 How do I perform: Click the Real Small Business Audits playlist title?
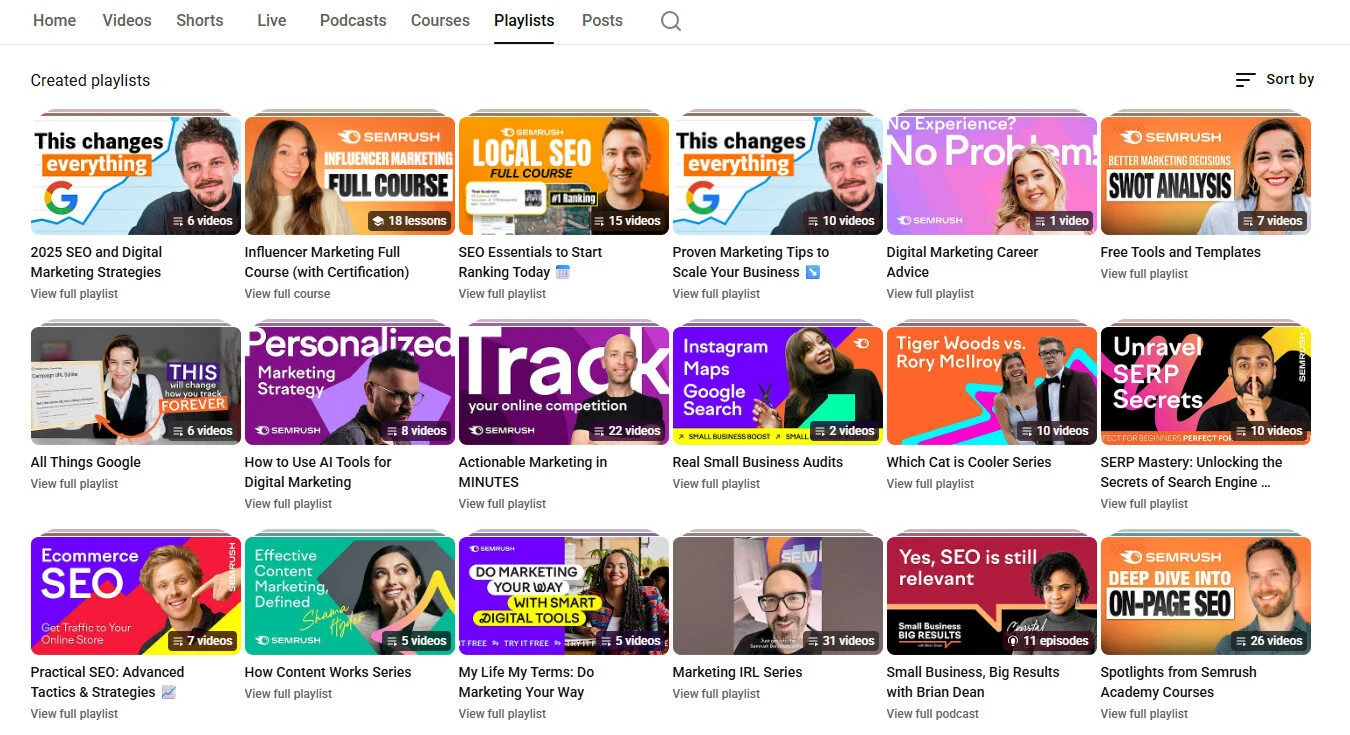click(x=757, y=462)
